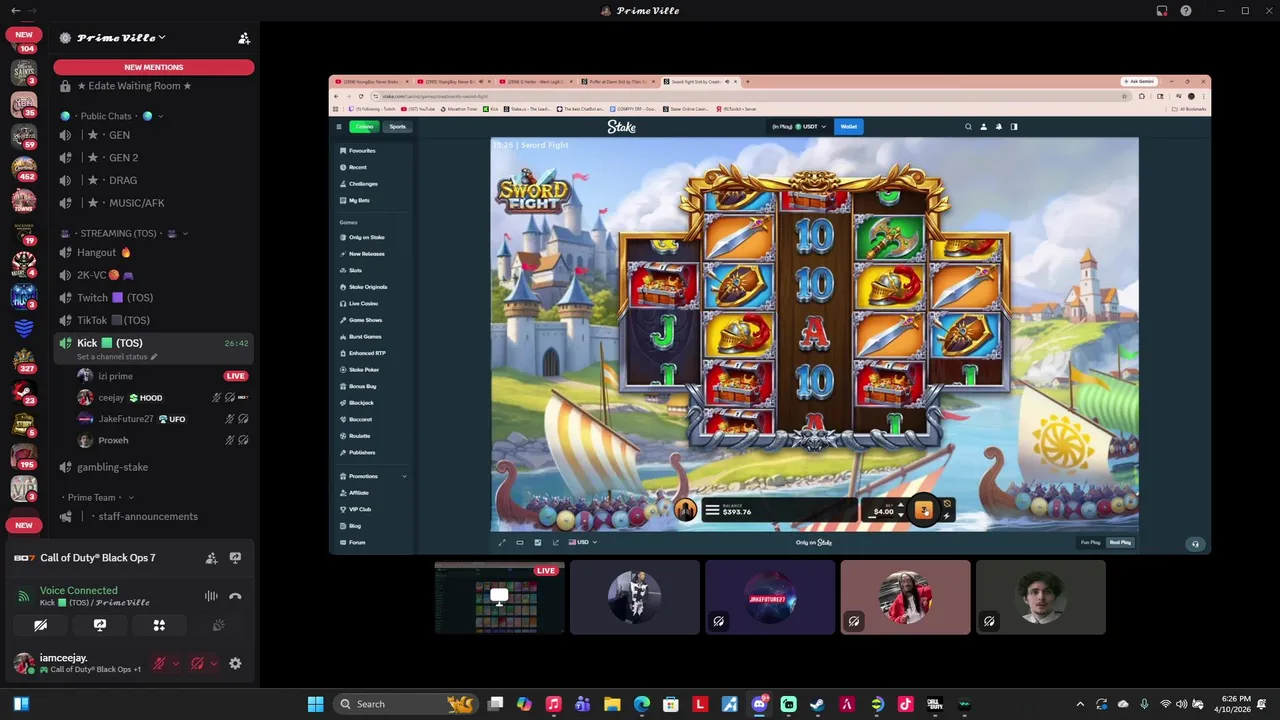The width and height of the screenshot is (1280, 720).
Task: Click the Discord forward navigation arrow
Action: 31,10
